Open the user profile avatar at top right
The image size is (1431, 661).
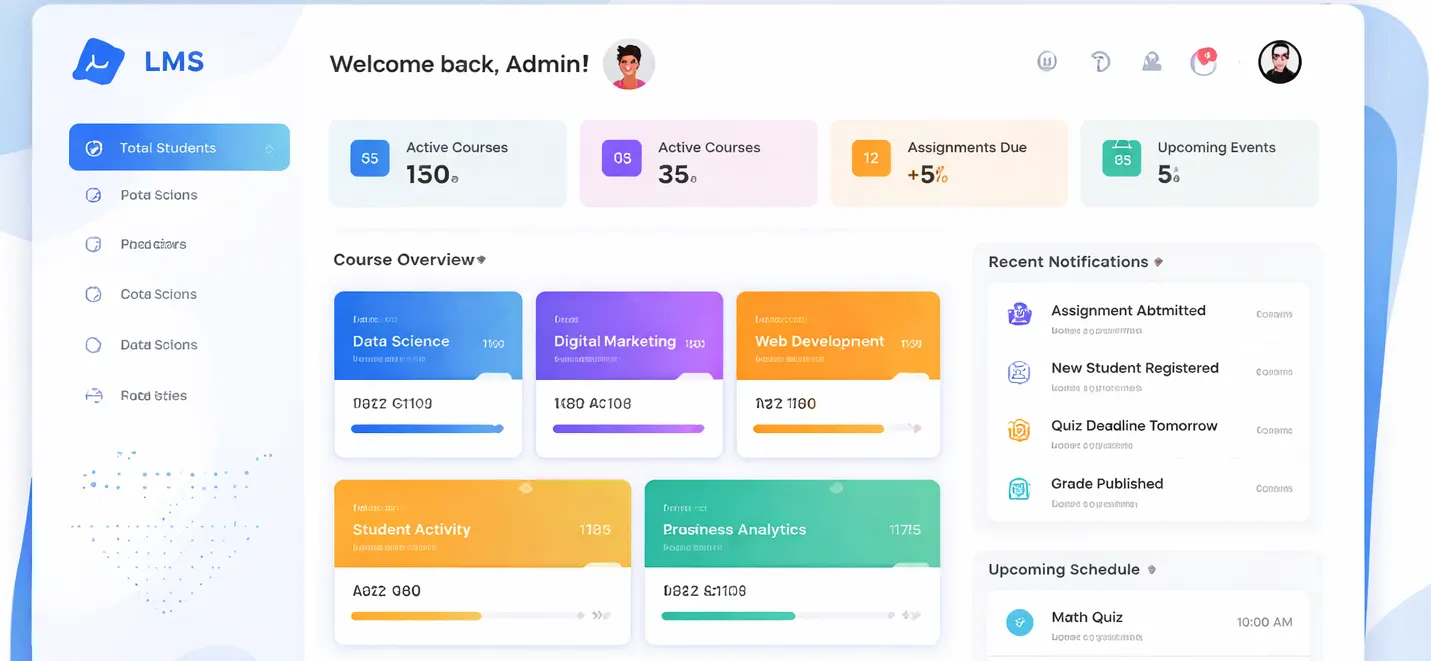[x=1279, y=62]
